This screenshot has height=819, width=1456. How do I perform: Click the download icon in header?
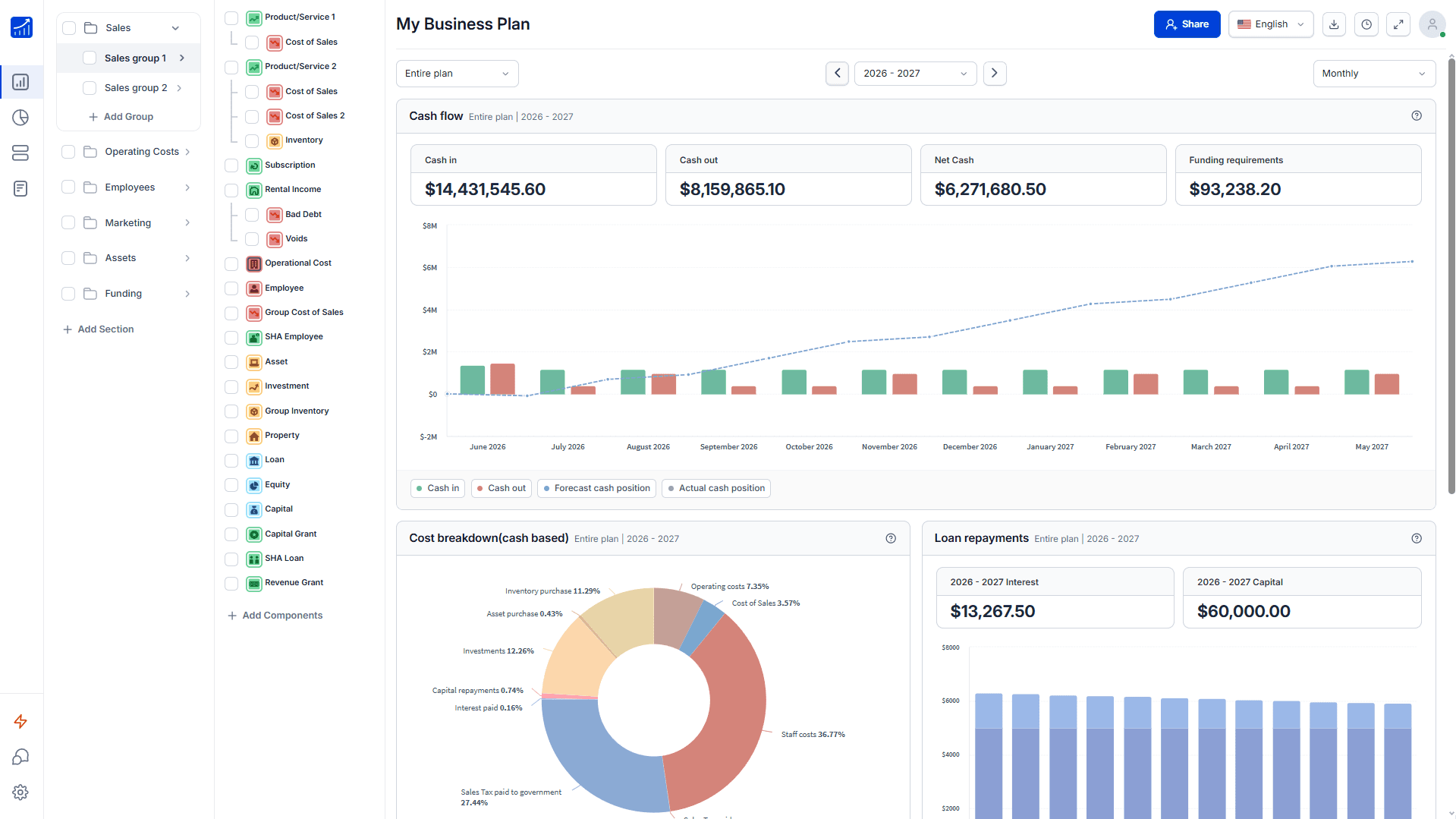click(1334, 24)
